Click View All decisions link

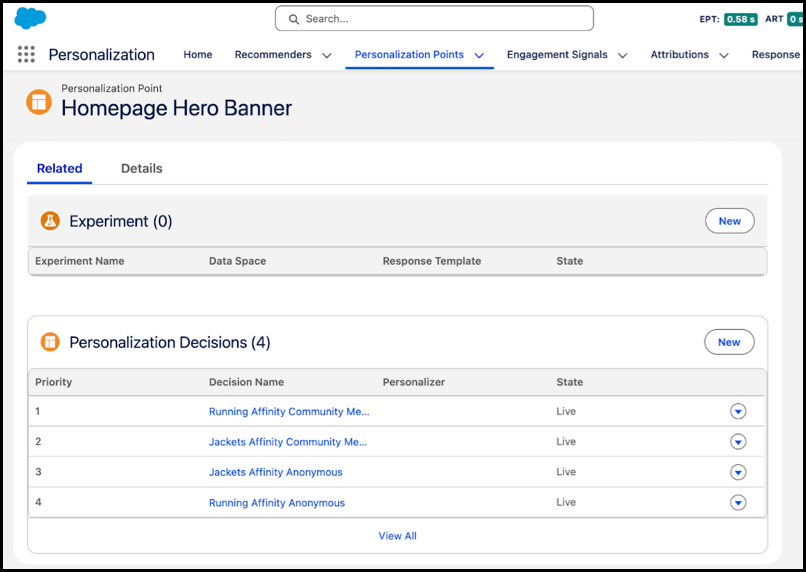[x=397, y=536]
